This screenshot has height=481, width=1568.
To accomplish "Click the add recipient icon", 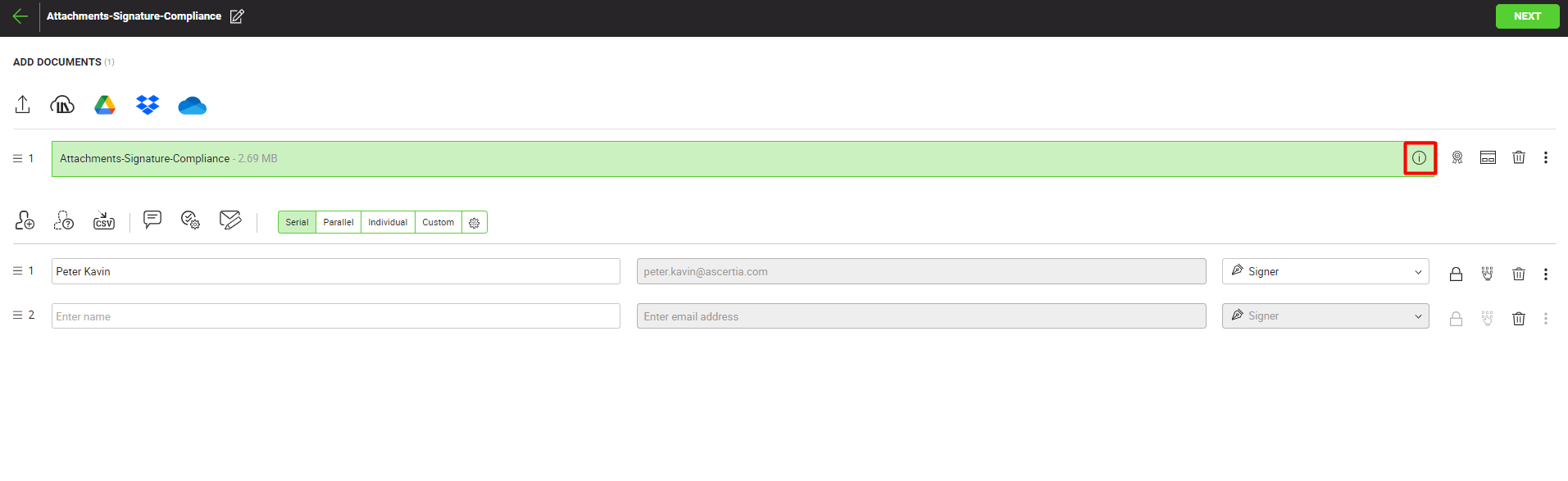I will point(25,220).
